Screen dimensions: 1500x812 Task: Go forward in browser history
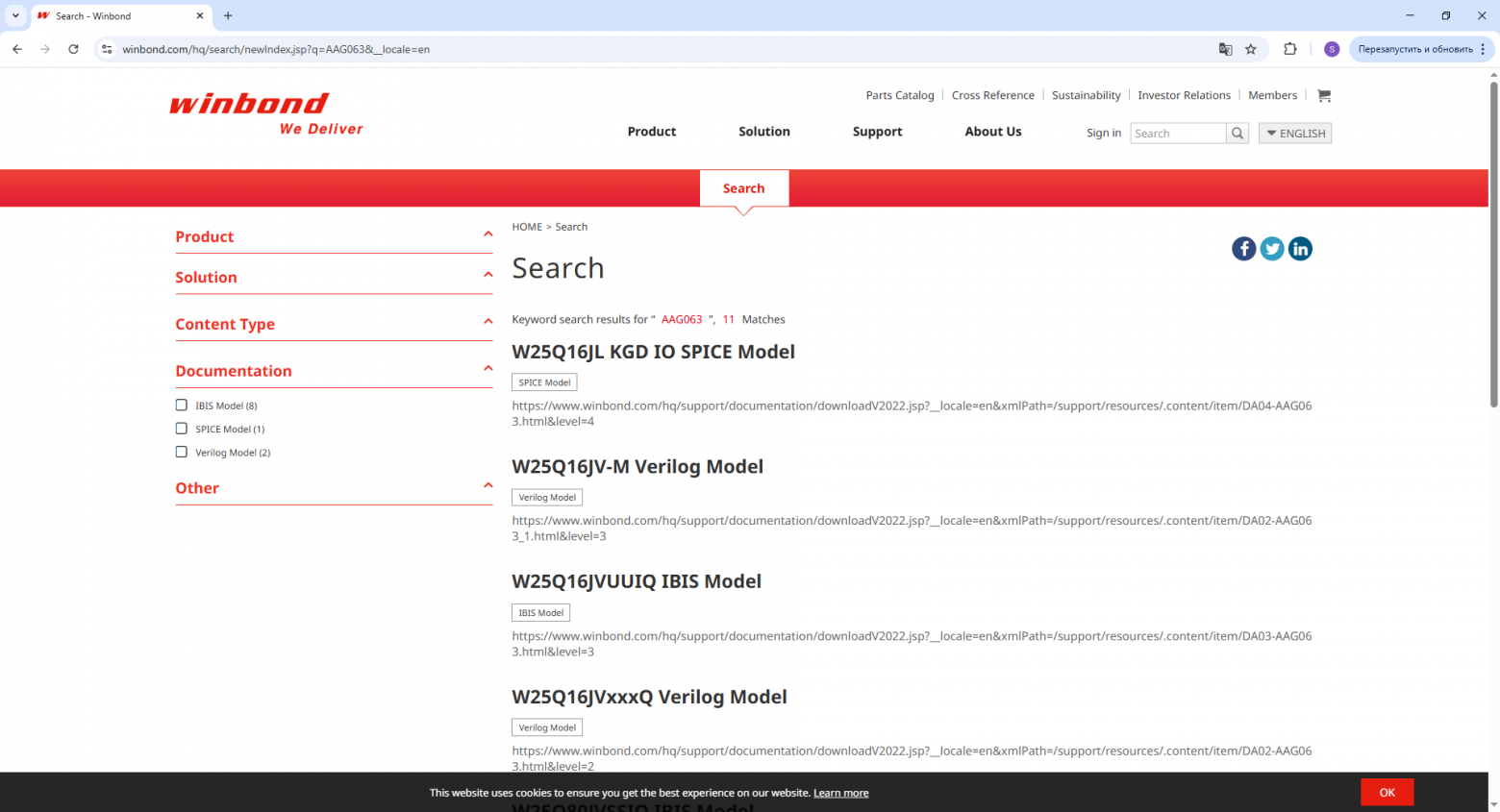pyautogui.click(x=45, y=49)
